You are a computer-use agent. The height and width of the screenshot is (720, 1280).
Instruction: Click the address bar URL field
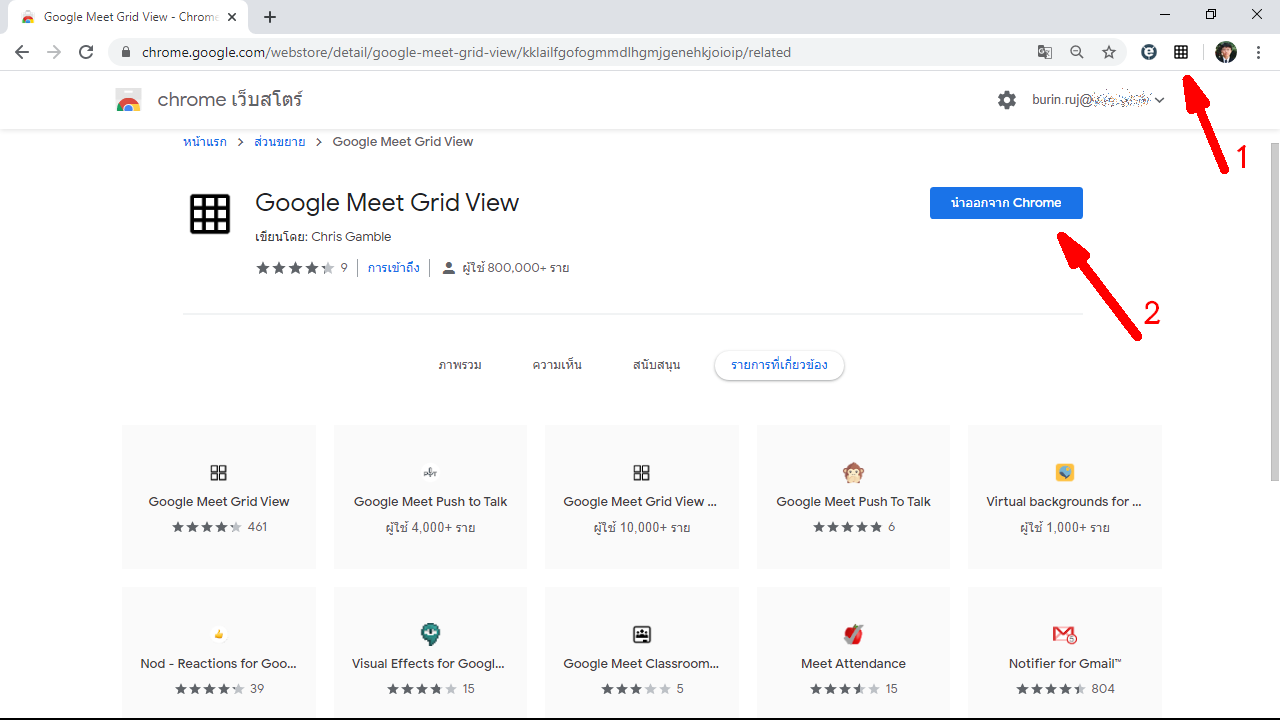(x=580, y=52)
